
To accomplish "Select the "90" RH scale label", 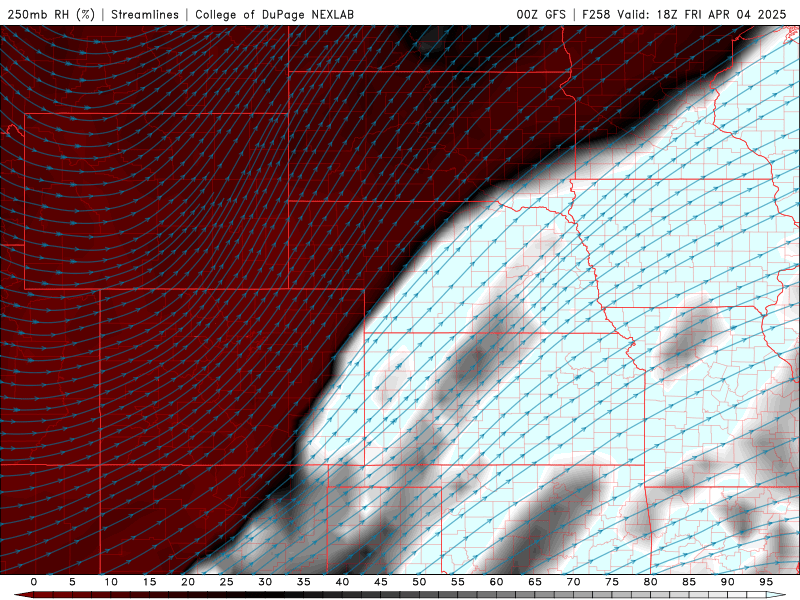I will point(728,582).
